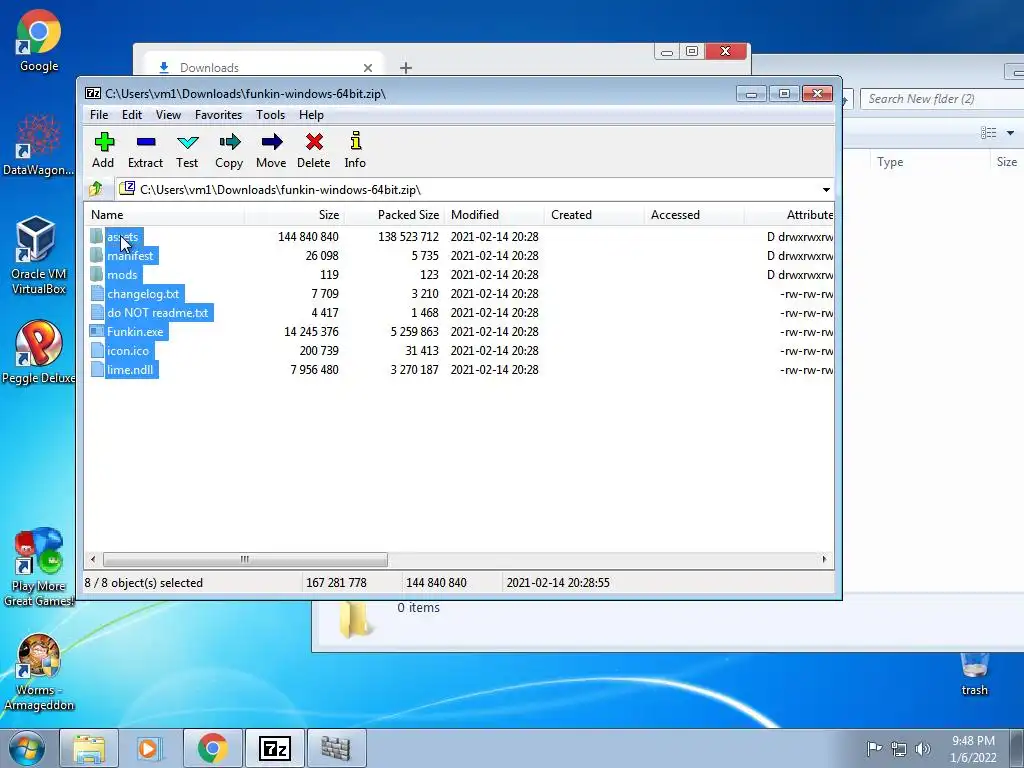
Task: Open Windows Media Player taskbar icon
Action: pos(148,748)
